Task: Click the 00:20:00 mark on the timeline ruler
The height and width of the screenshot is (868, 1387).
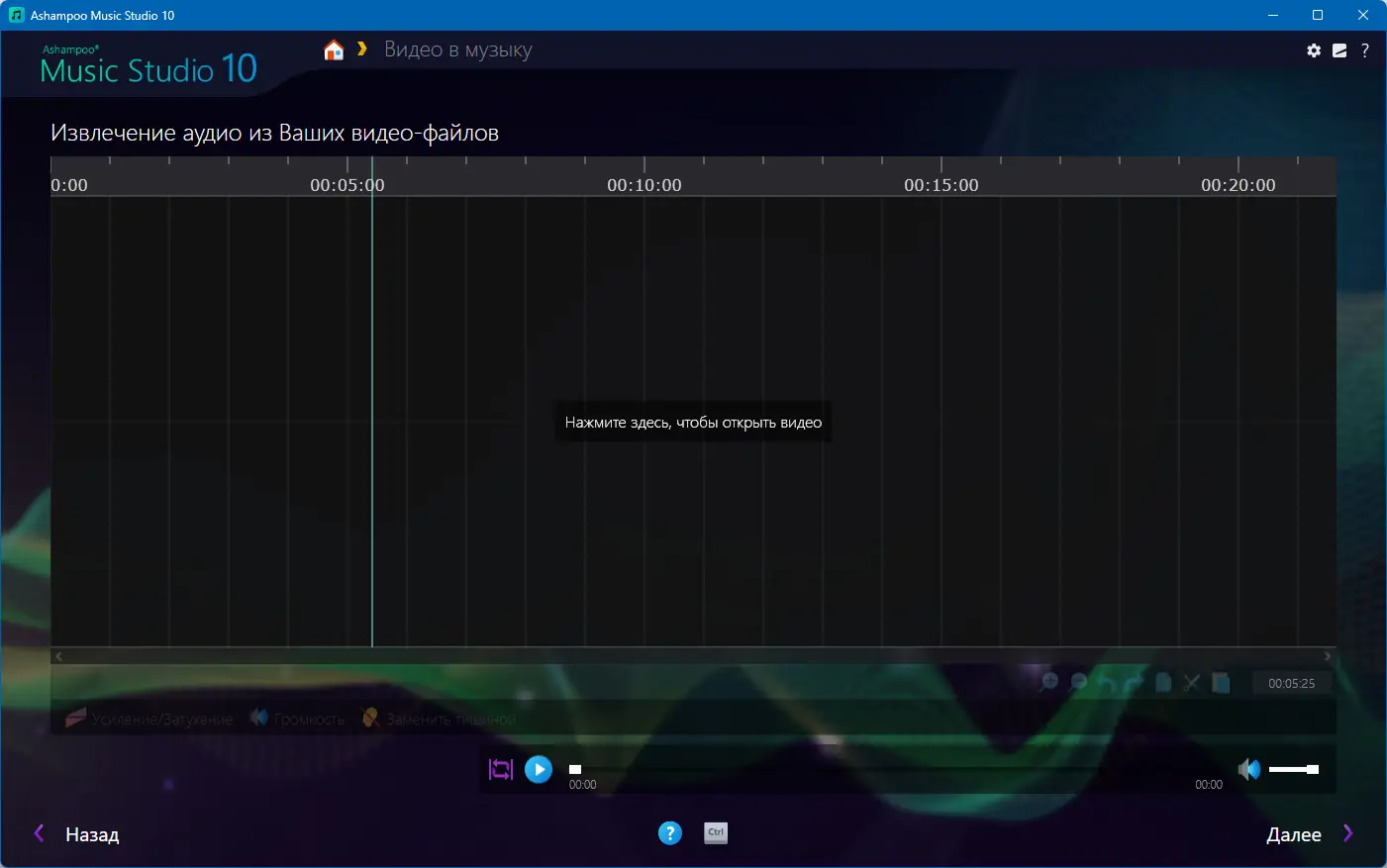Action: point(1238,185)
